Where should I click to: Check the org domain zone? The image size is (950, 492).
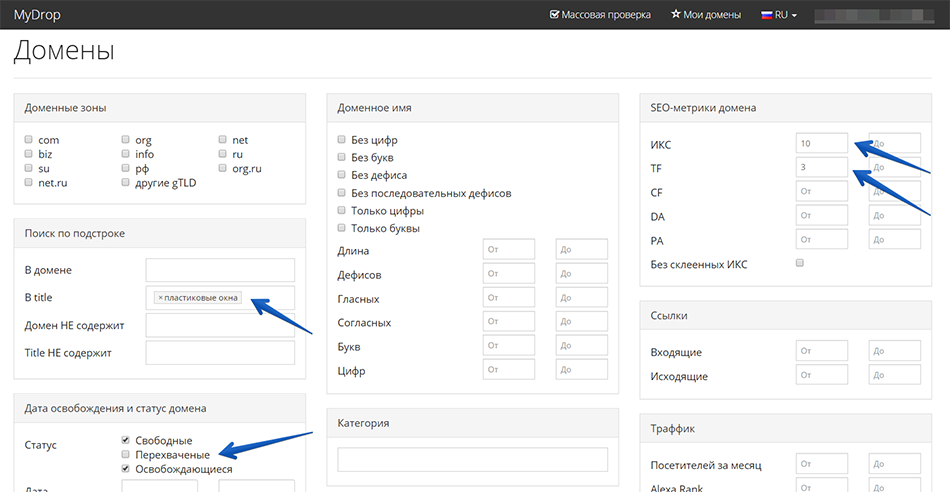pos(125,139)
